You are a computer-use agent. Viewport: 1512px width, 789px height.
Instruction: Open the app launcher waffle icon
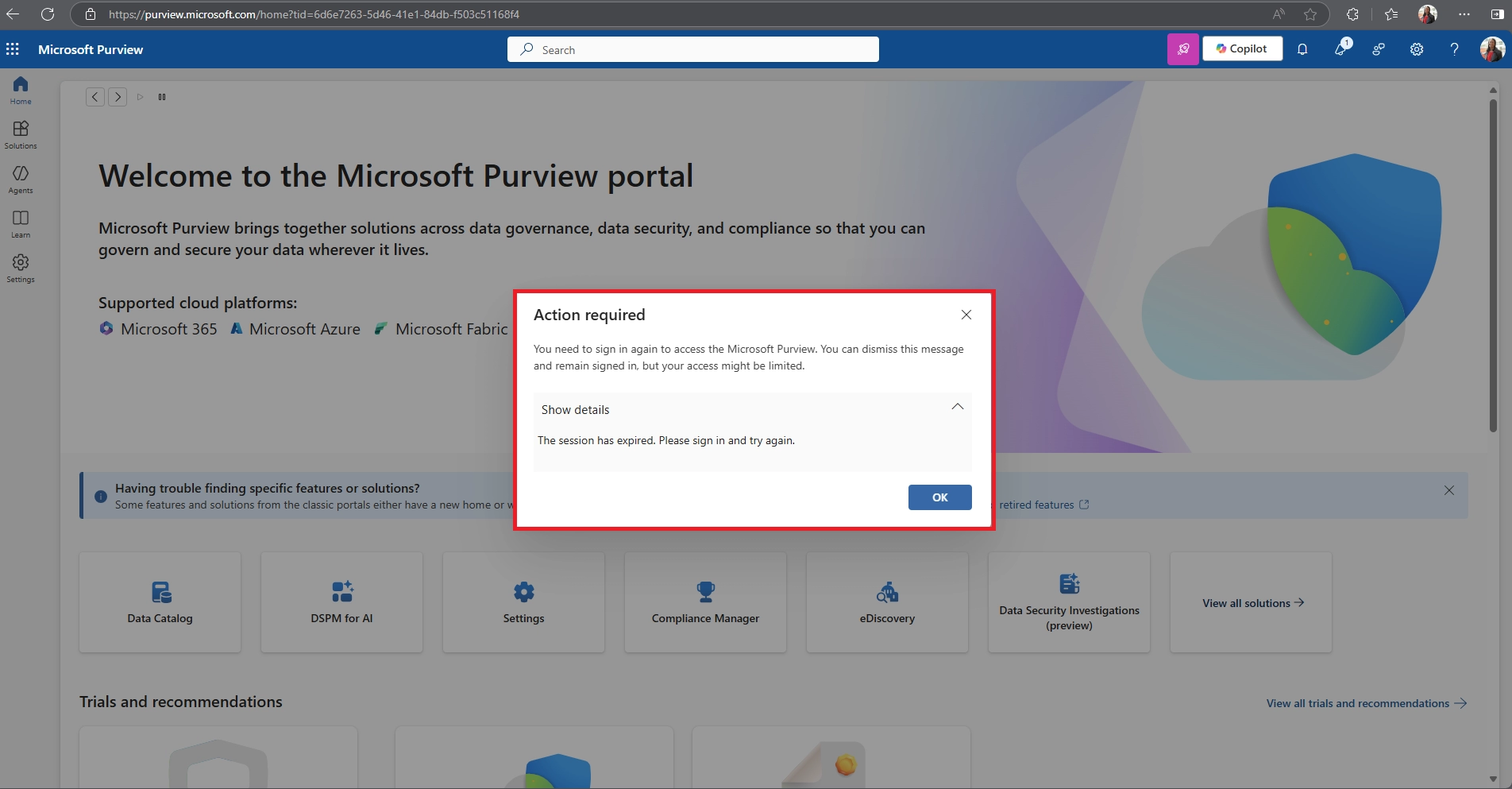click(12, 49)
